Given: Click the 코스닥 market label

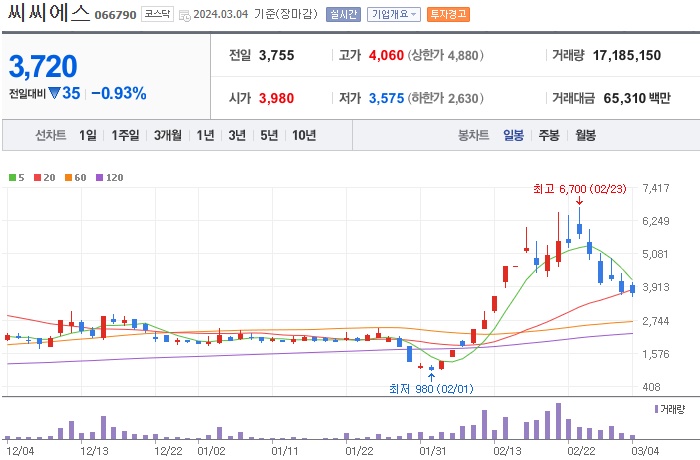Looking at the screenshot, I should [x=157, y=14].
